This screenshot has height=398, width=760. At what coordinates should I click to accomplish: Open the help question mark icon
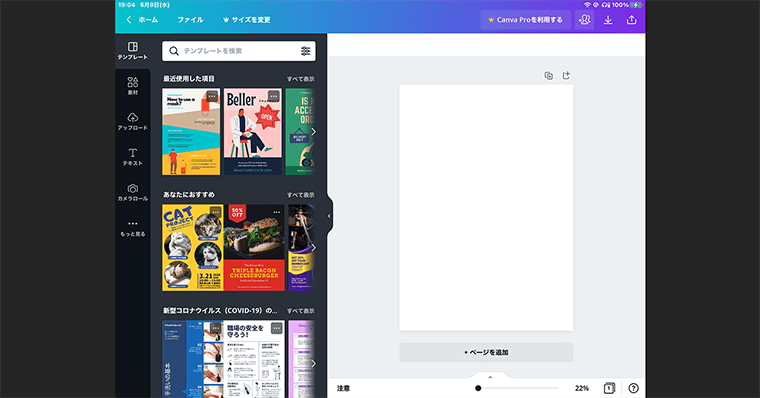click(633, 388)
